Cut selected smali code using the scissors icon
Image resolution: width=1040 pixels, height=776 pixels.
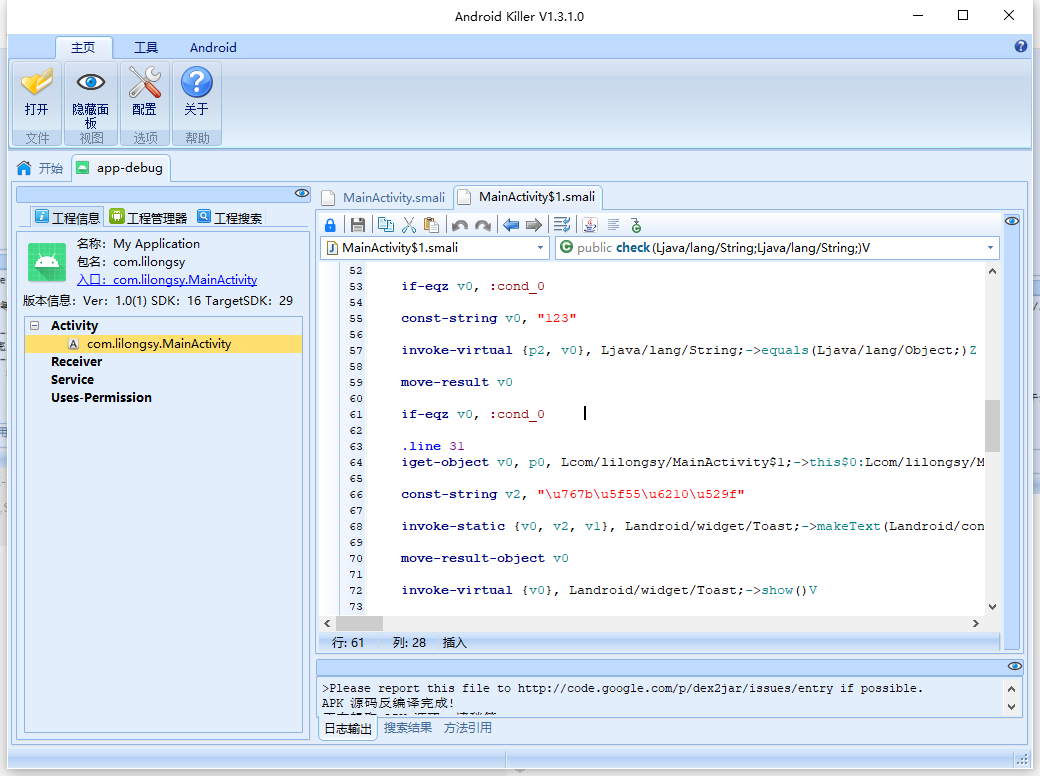pos(409,224)
